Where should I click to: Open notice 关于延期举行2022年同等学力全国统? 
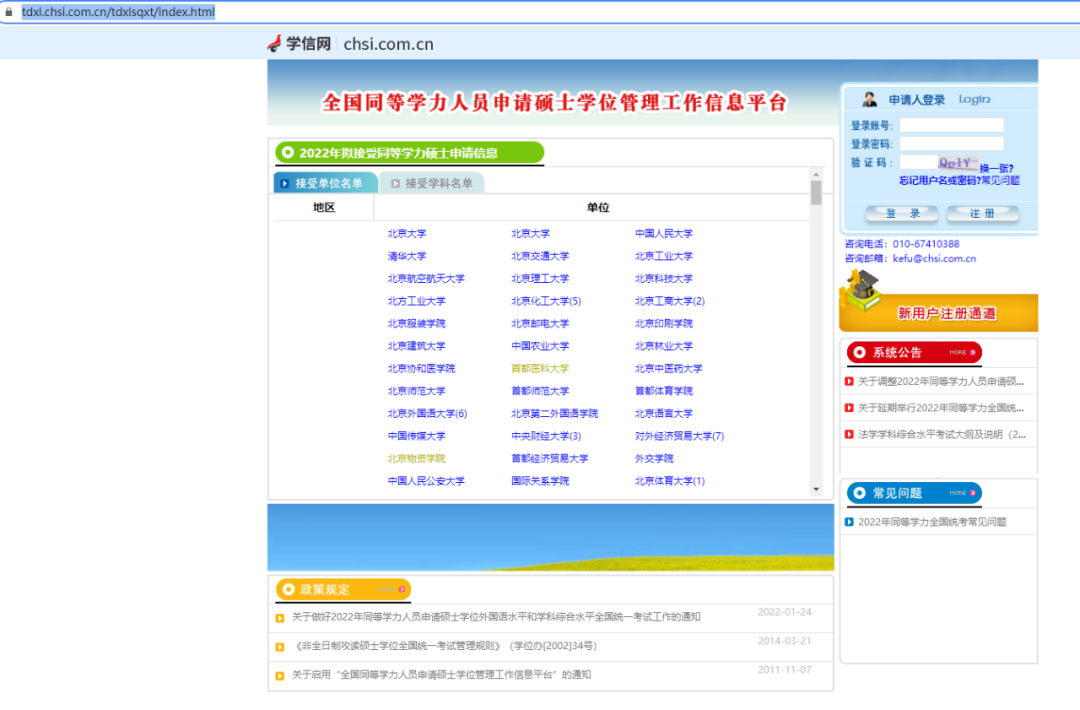pyautogui.click(x=940, y=408)
